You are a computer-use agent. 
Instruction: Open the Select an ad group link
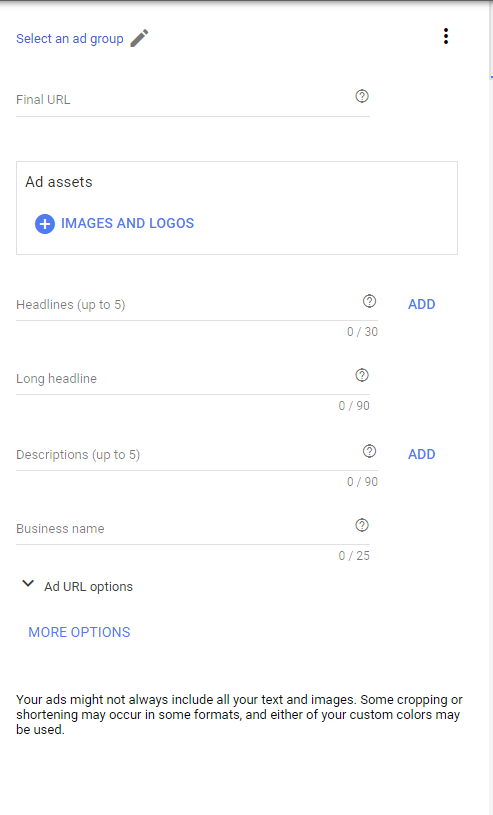pyautogui.click(x=70, y=39)
